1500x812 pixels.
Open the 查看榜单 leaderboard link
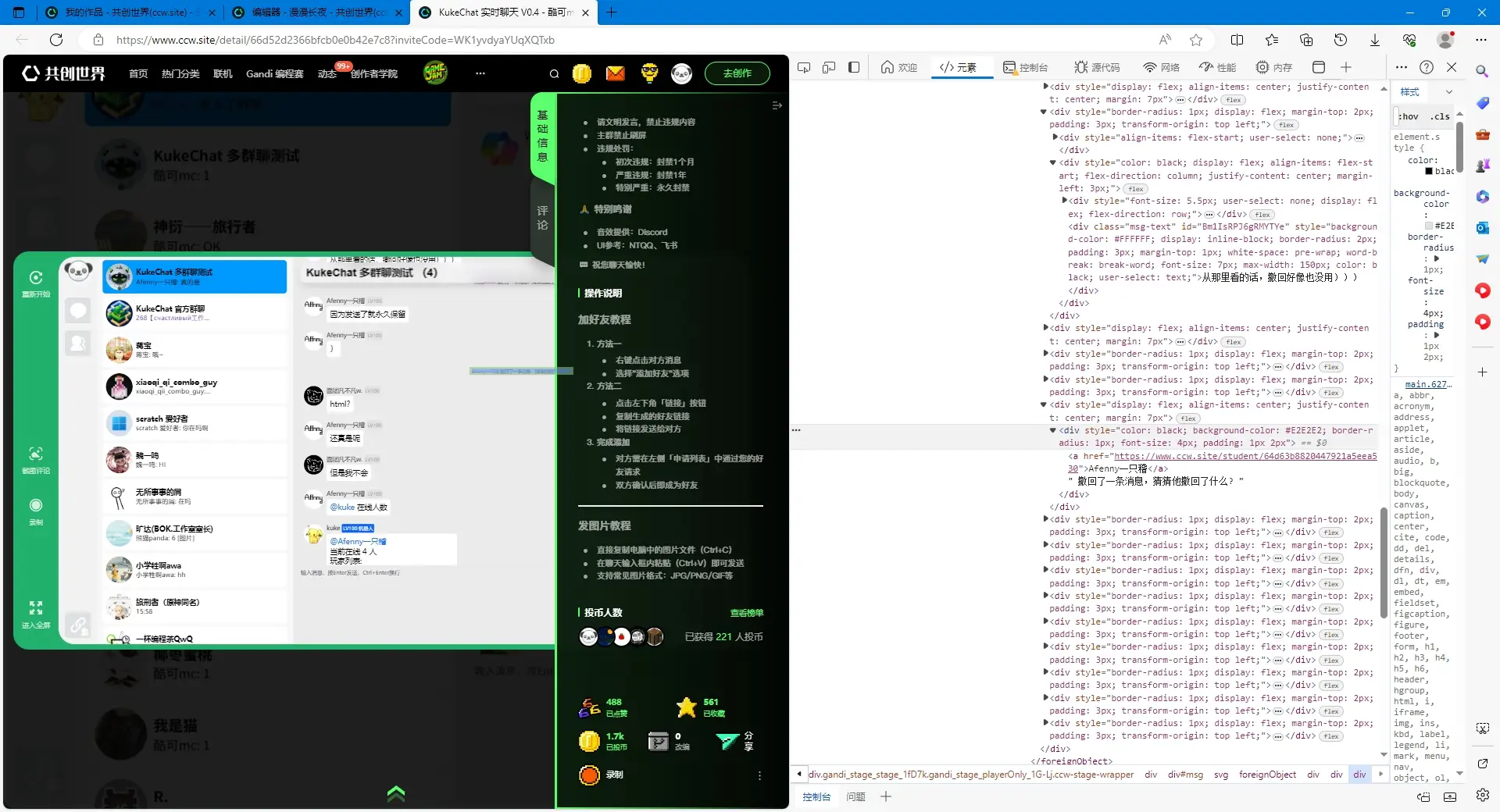tap(746, 613)
